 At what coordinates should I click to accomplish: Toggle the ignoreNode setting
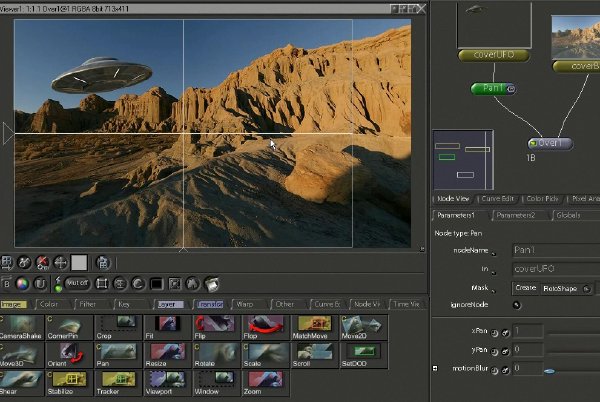tap(517, 305)
